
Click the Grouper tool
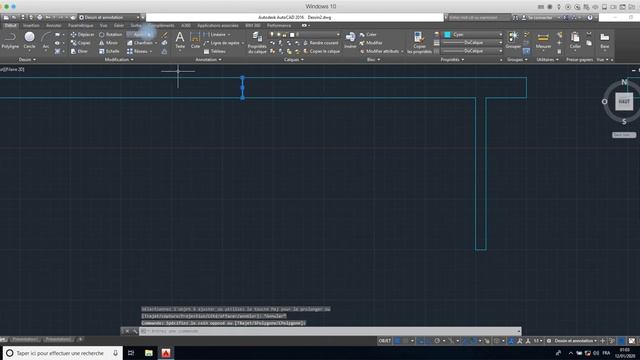coord(513,40)
